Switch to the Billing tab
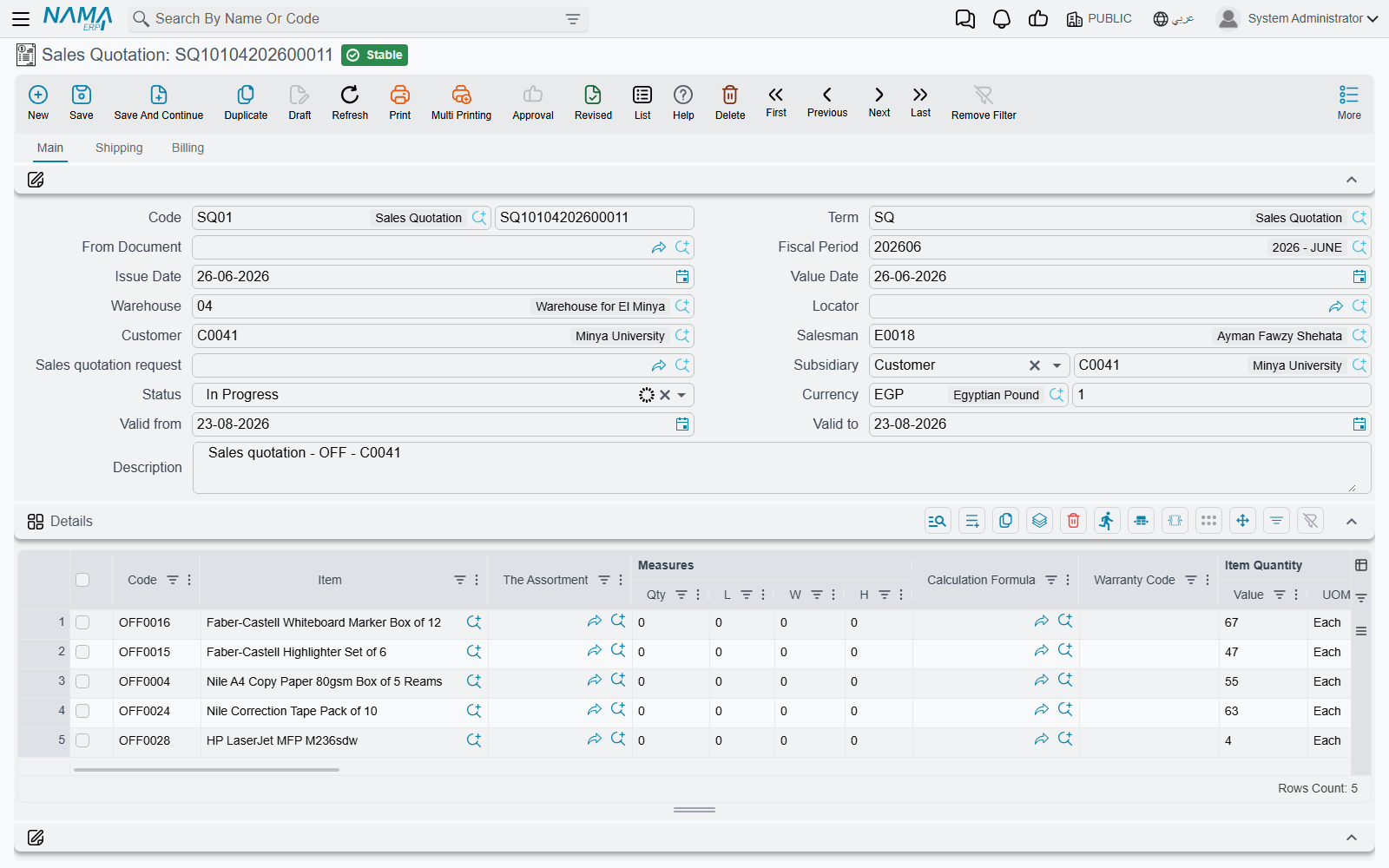The image size is (1389, 868). (188, 148)
